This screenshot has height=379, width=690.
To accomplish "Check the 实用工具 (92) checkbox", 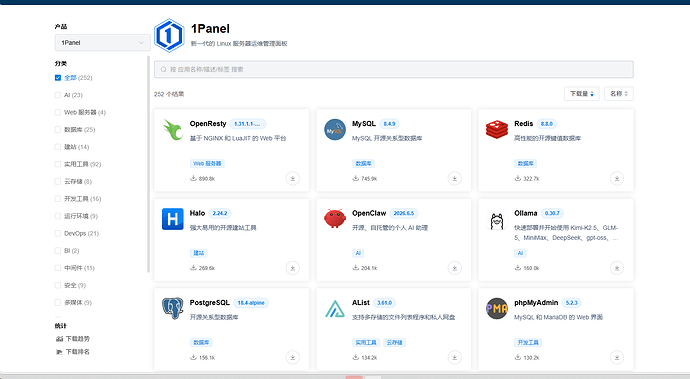I will pos(58,164).
